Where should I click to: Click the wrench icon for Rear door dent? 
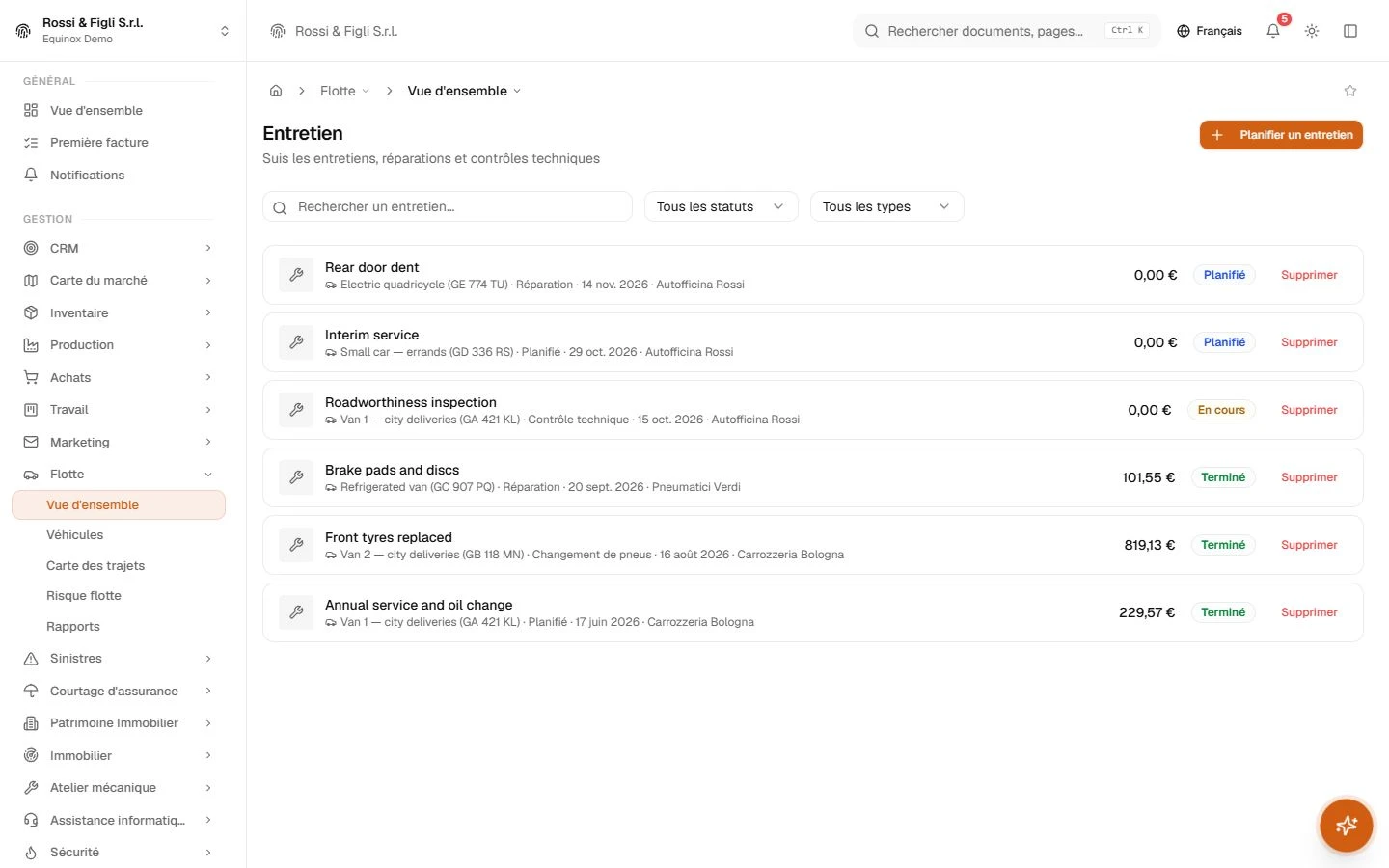pos(296,275)
